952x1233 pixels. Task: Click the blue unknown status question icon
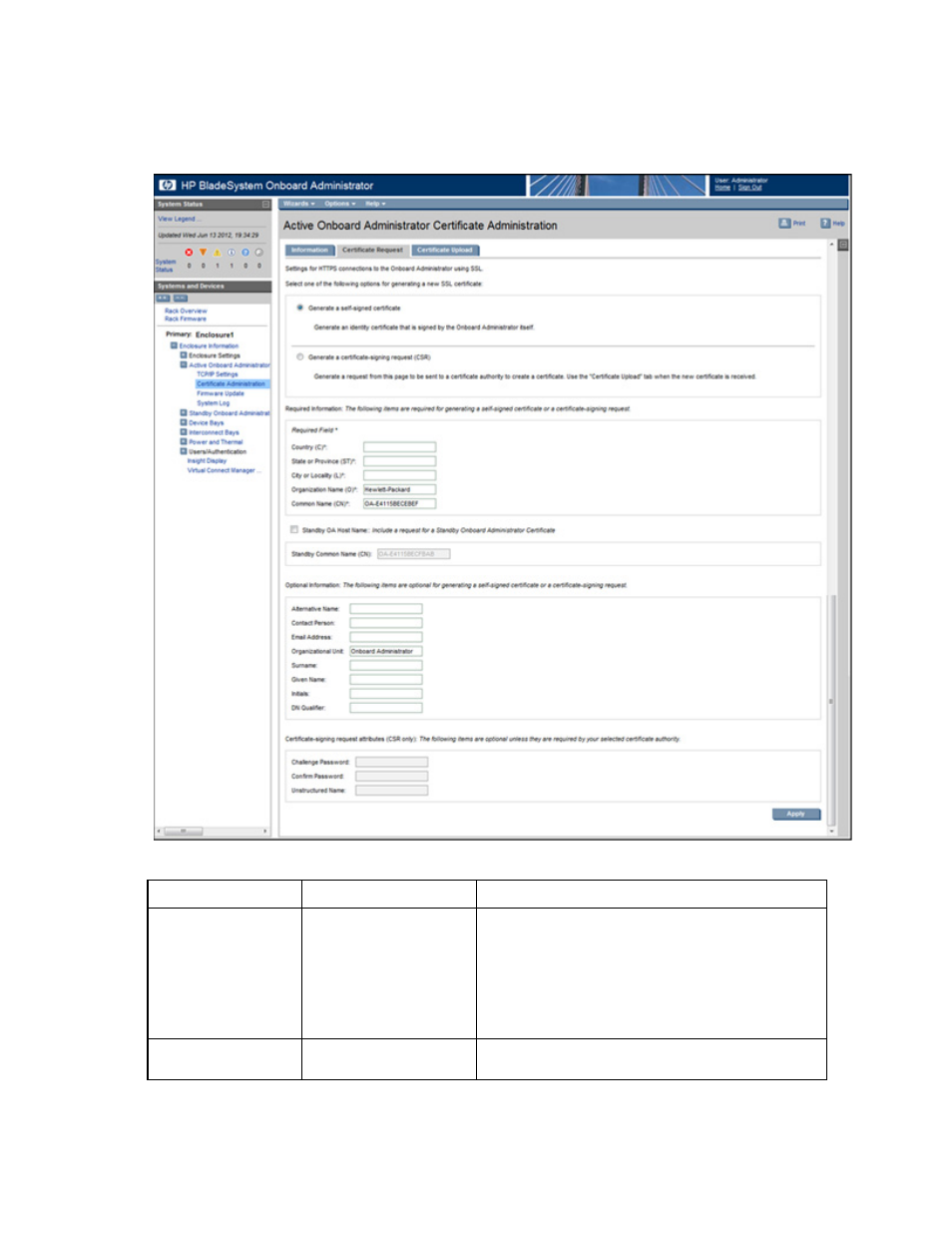pos(244,253)
